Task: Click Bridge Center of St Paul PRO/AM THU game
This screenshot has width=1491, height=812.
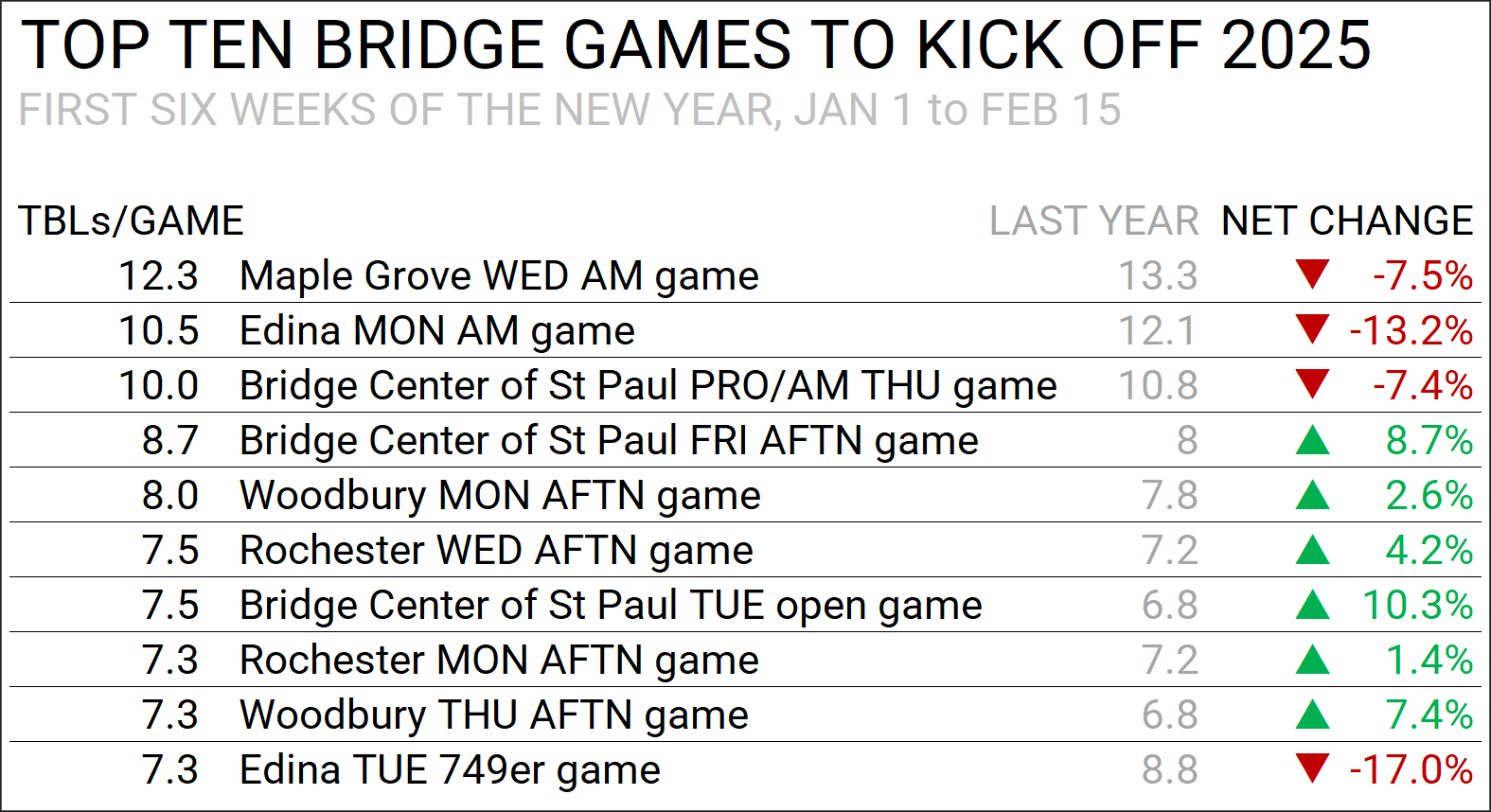Action: [648, 386]
